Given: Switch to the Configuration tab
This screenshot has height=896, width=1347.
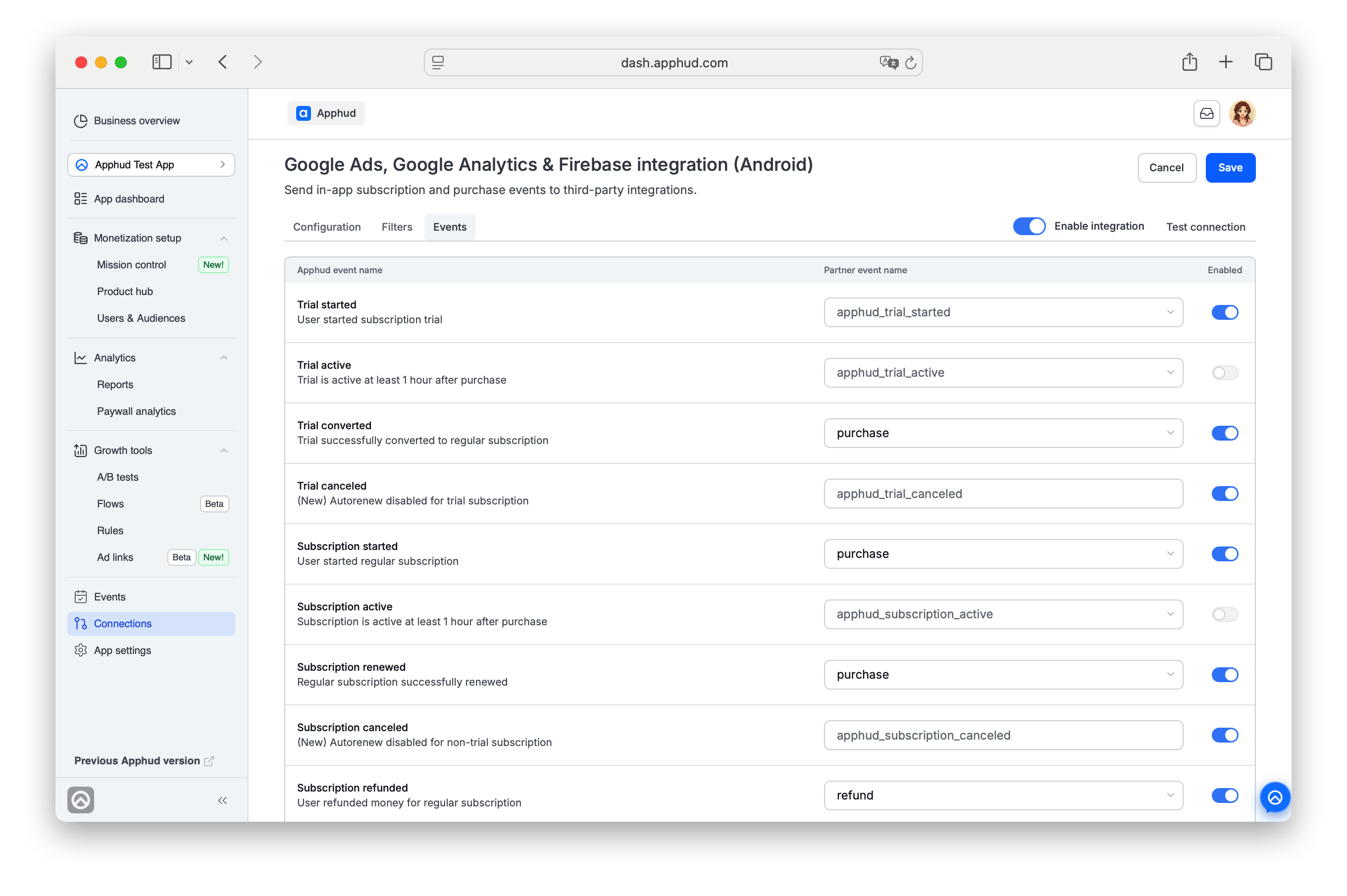Looking at the screenshot, I should (x=327, y=227).
